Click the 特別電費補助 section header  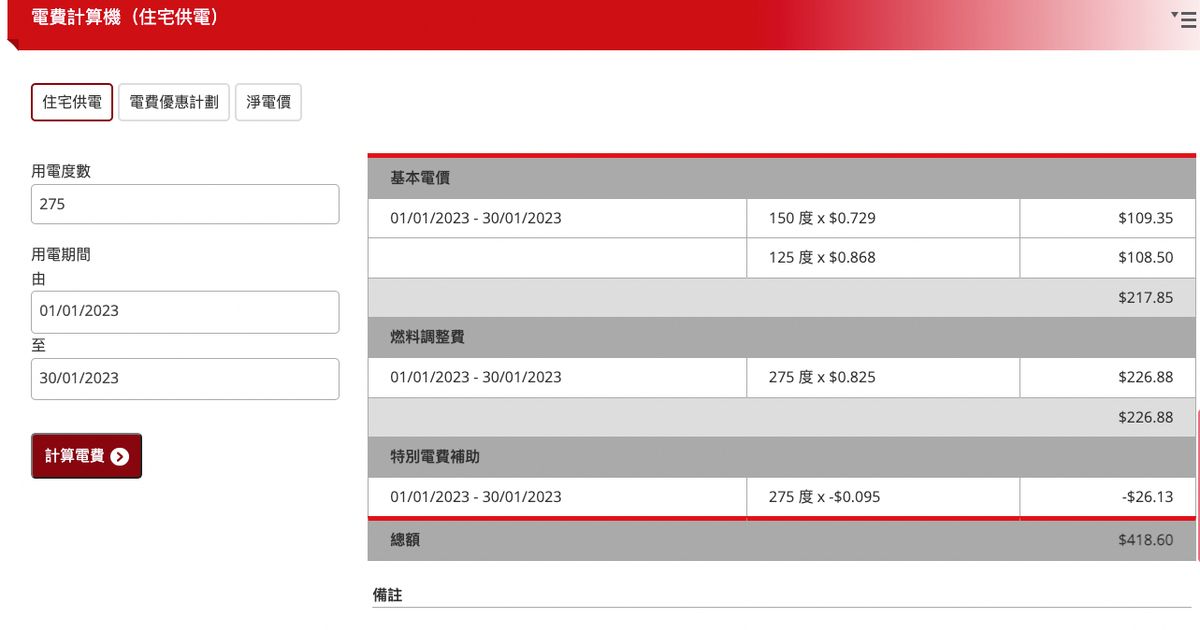coord(782,457)
